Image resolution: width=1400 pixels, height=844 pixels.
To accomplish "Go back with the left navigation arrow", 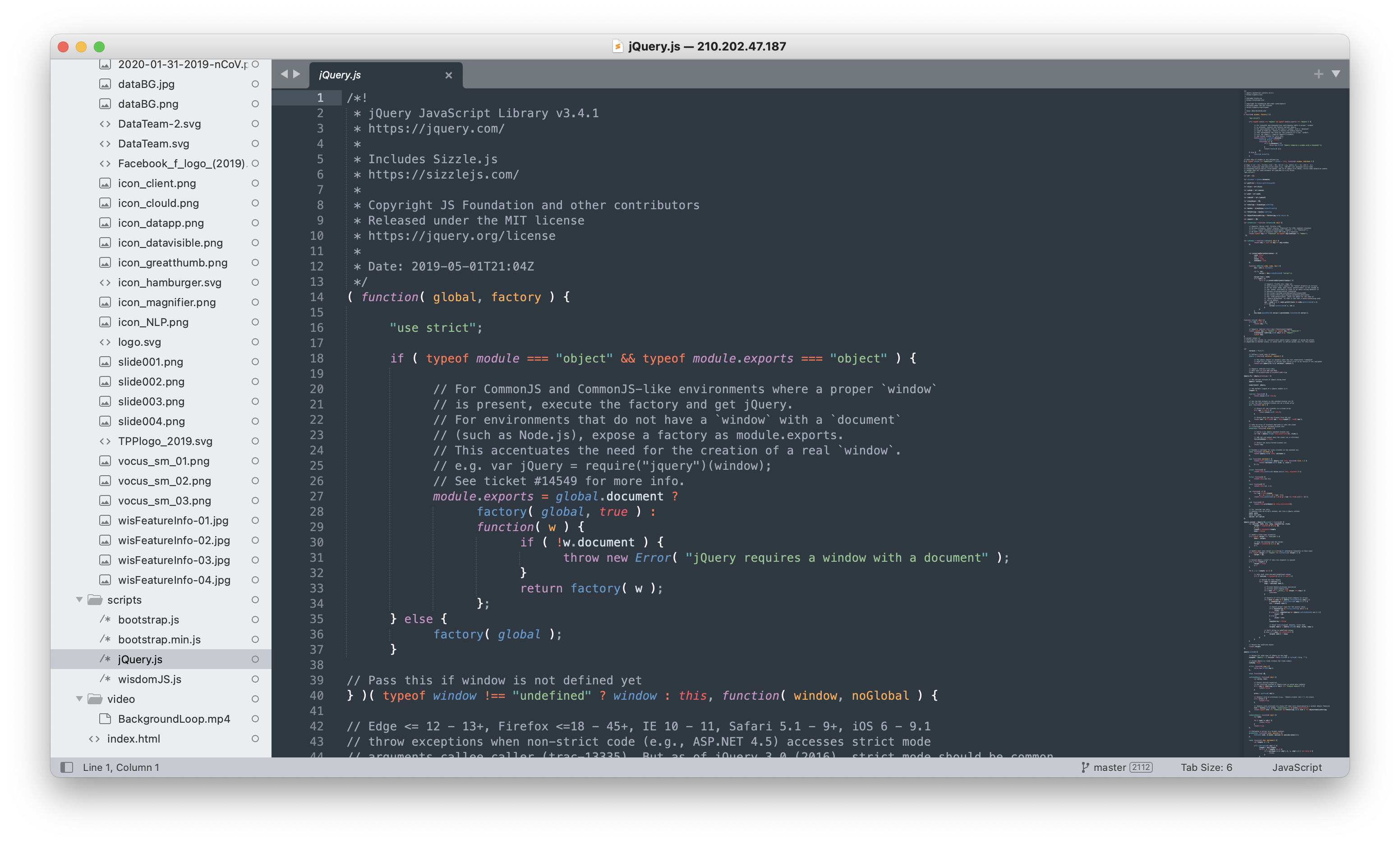I will (284, 74).
